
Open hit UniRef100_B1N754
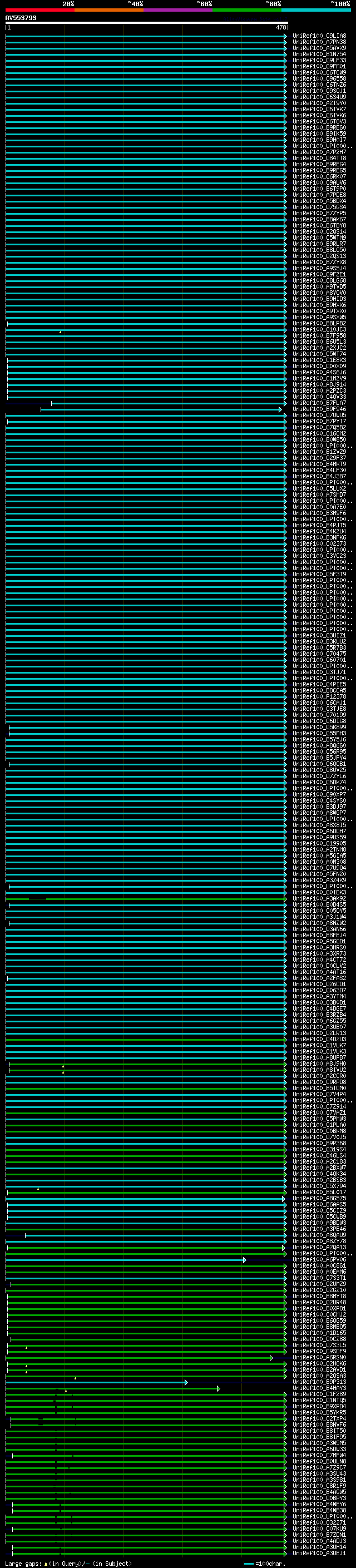pos(319,54)
